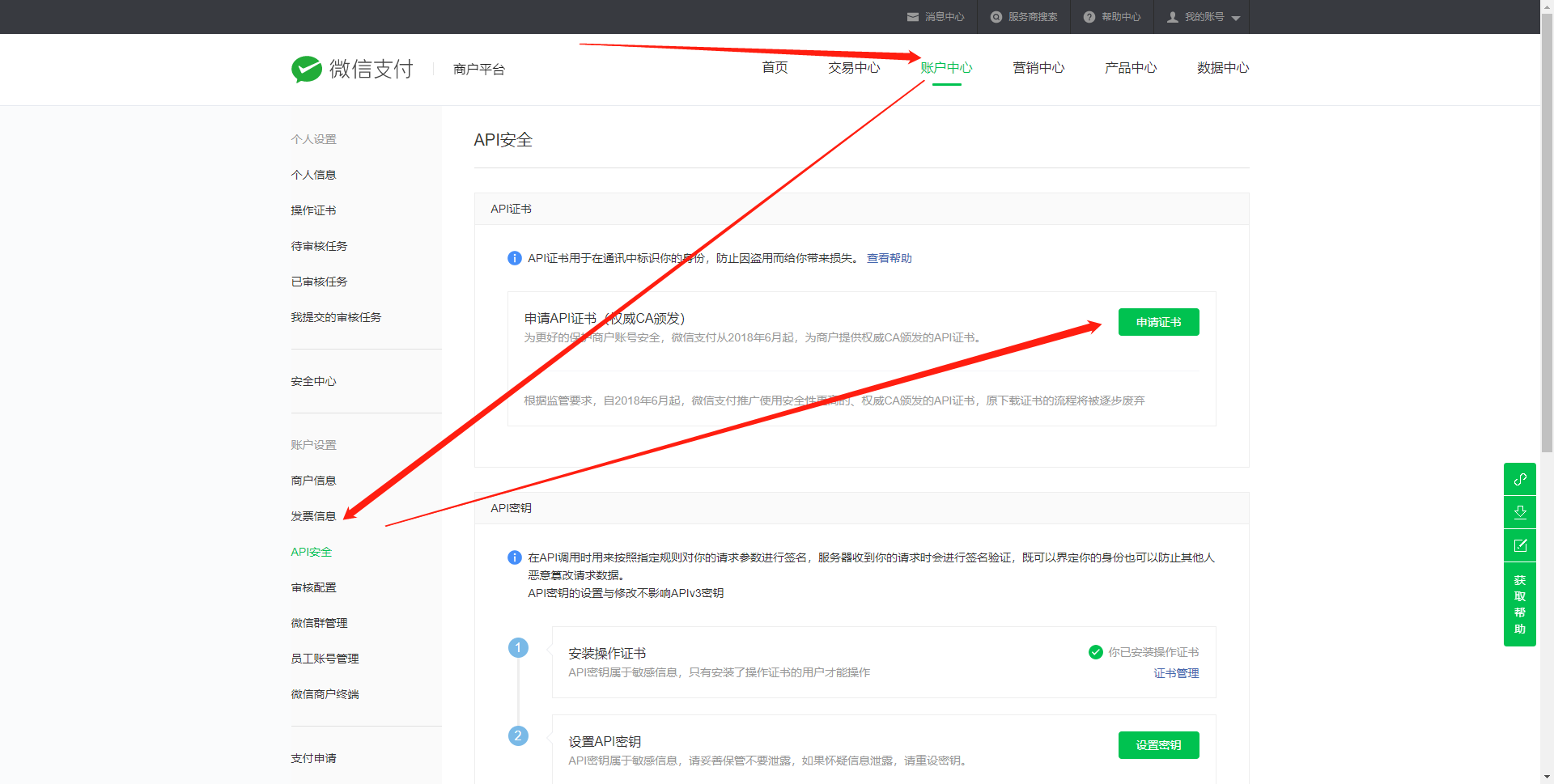Image resolution: width=1554 pixels, height=784 pixels.
Task: Open the 查看帮助 link
Action: tap(889, 258)
